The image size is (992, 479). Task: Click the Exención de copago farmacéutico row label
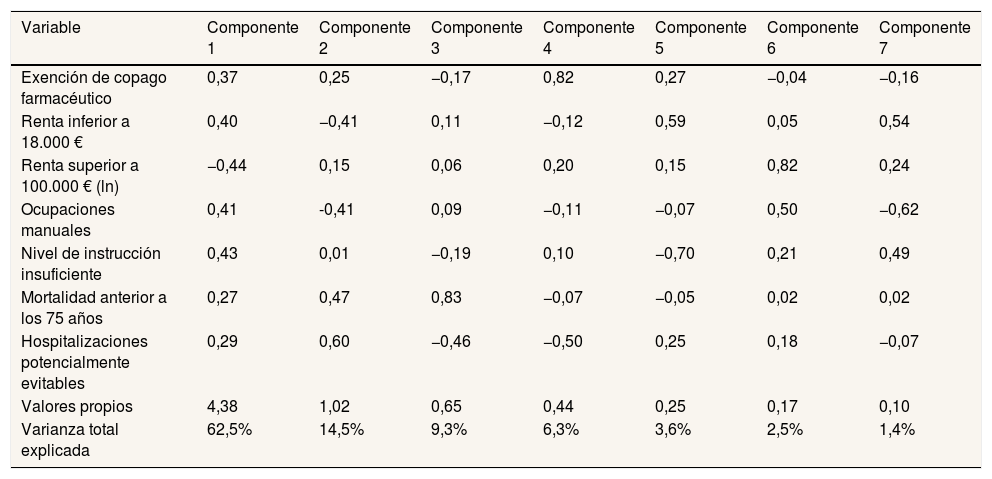[96, 87]
